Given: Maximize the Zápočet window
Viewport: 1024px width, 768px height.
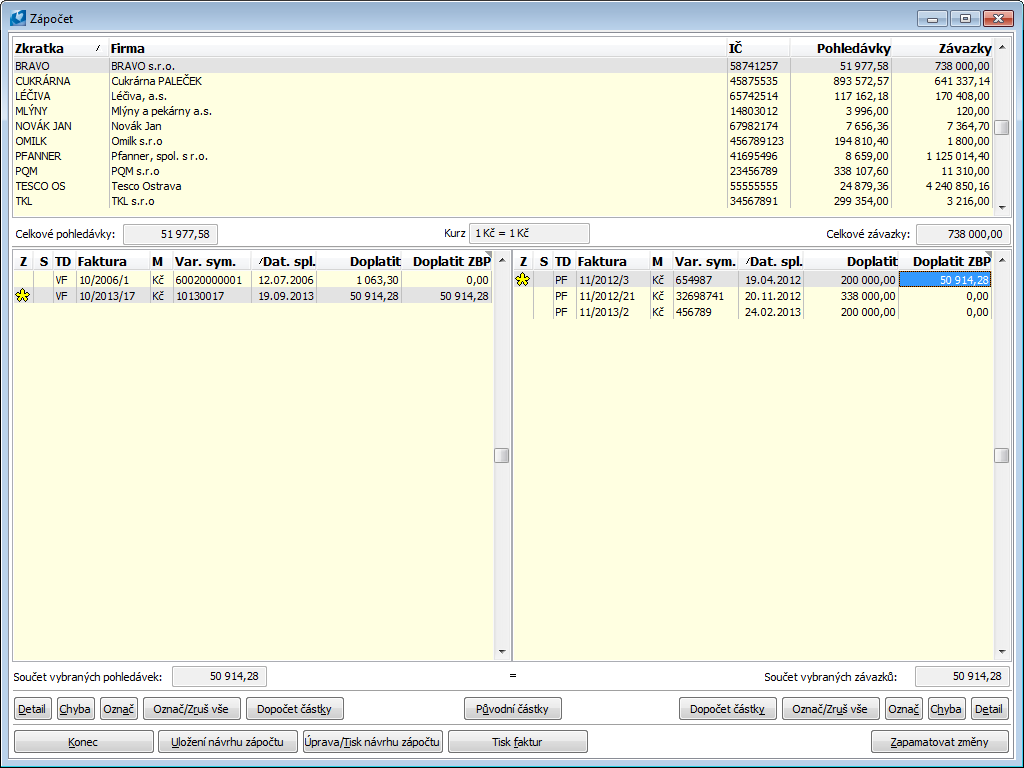Looking at the screenshot, I should [965, 18].
